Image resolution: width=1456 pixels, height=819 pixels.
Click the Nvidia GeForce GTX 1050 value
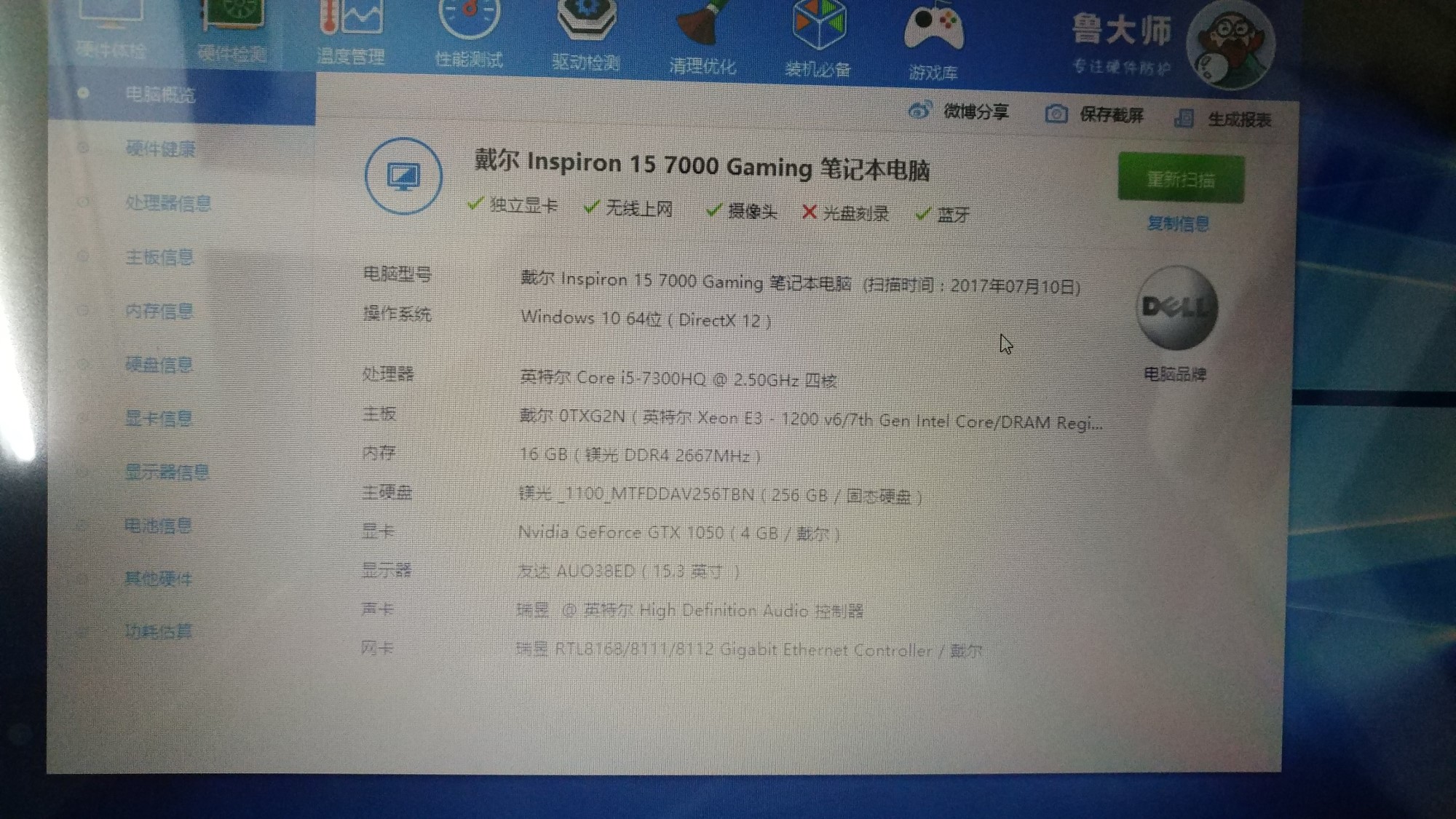[x=678, y=533]
